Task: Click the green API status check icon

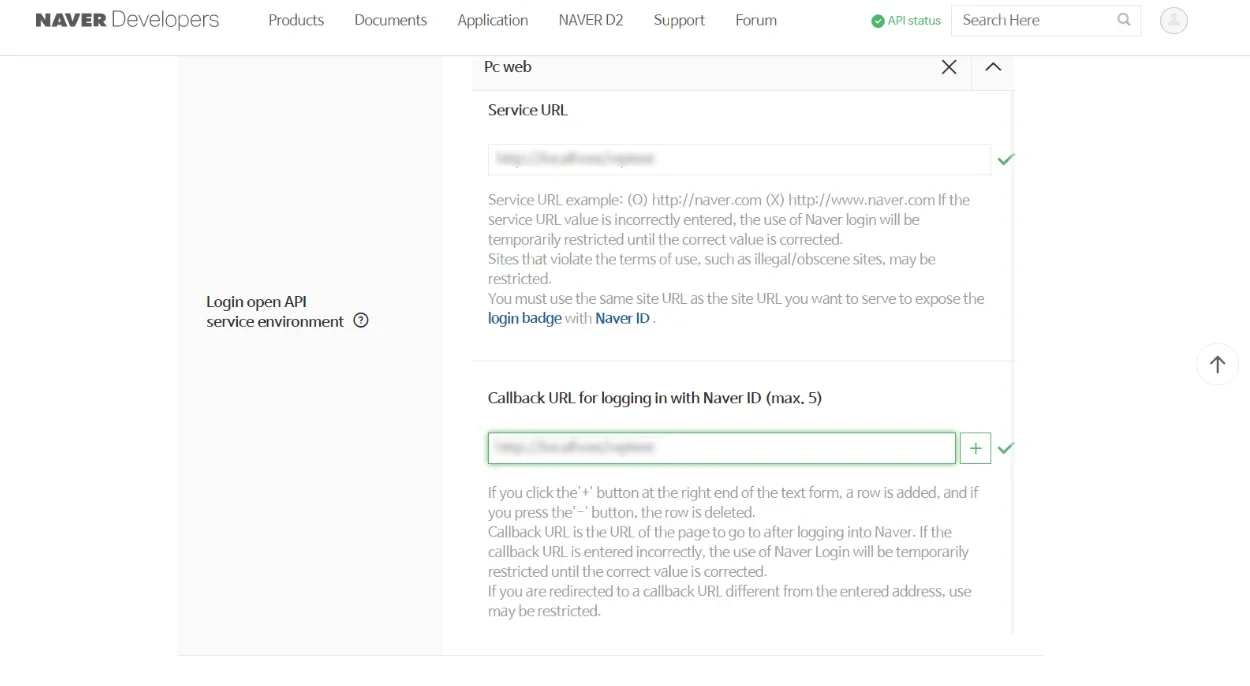Action: click(x=878, y=20)
